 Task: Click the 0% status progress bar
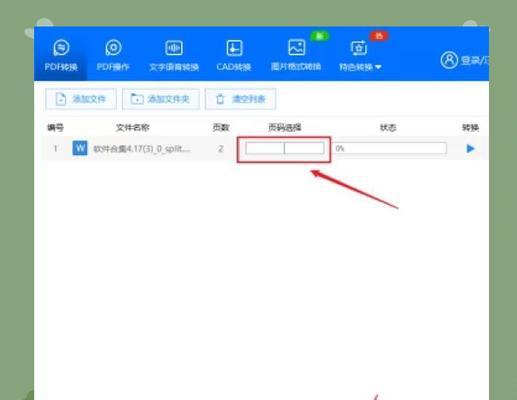click(x=390, y=148)
